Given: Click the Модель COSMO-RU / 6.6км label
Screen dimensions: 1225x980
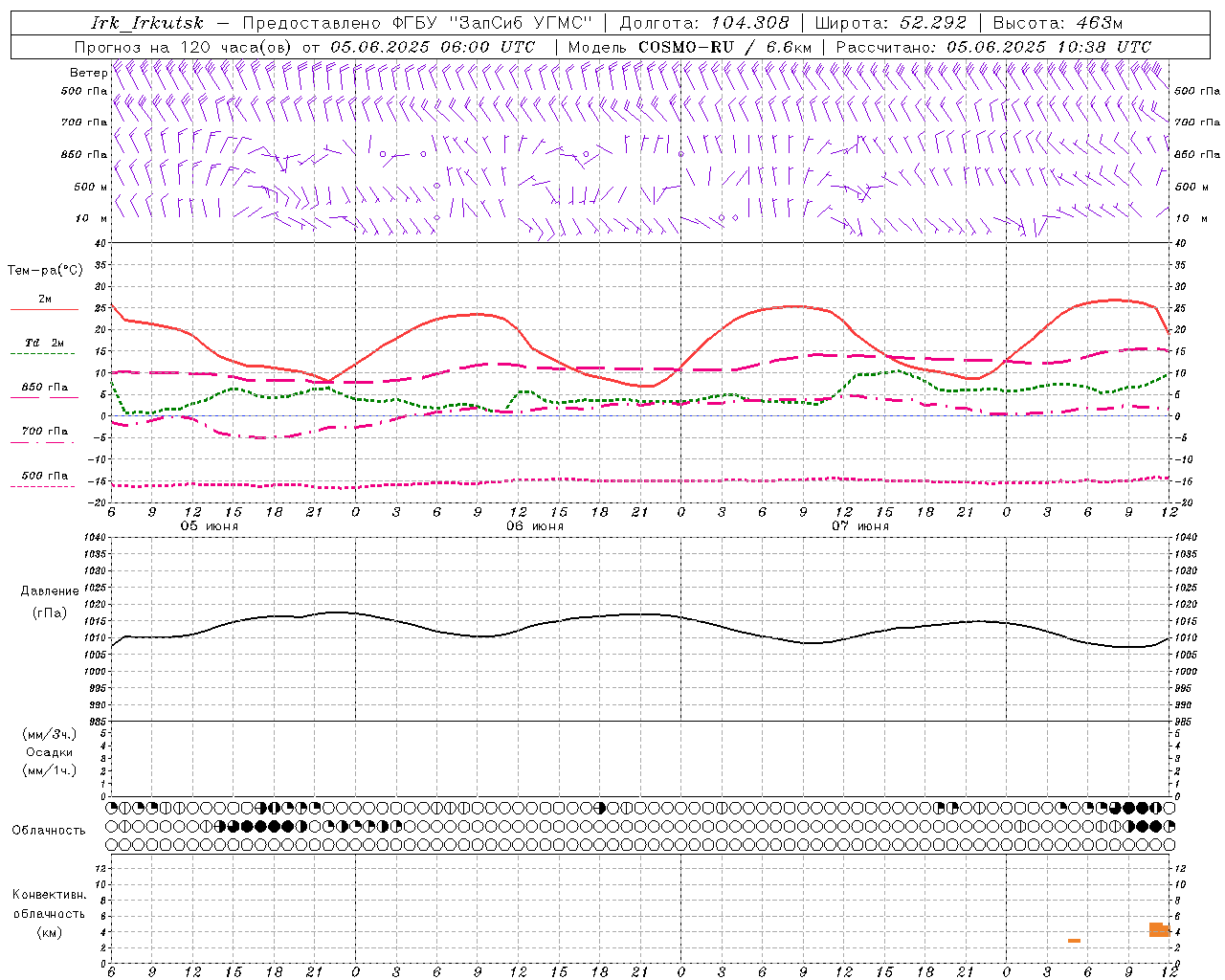Looking at the screenshot, I should pyautogui.click(x=690, y=47).
